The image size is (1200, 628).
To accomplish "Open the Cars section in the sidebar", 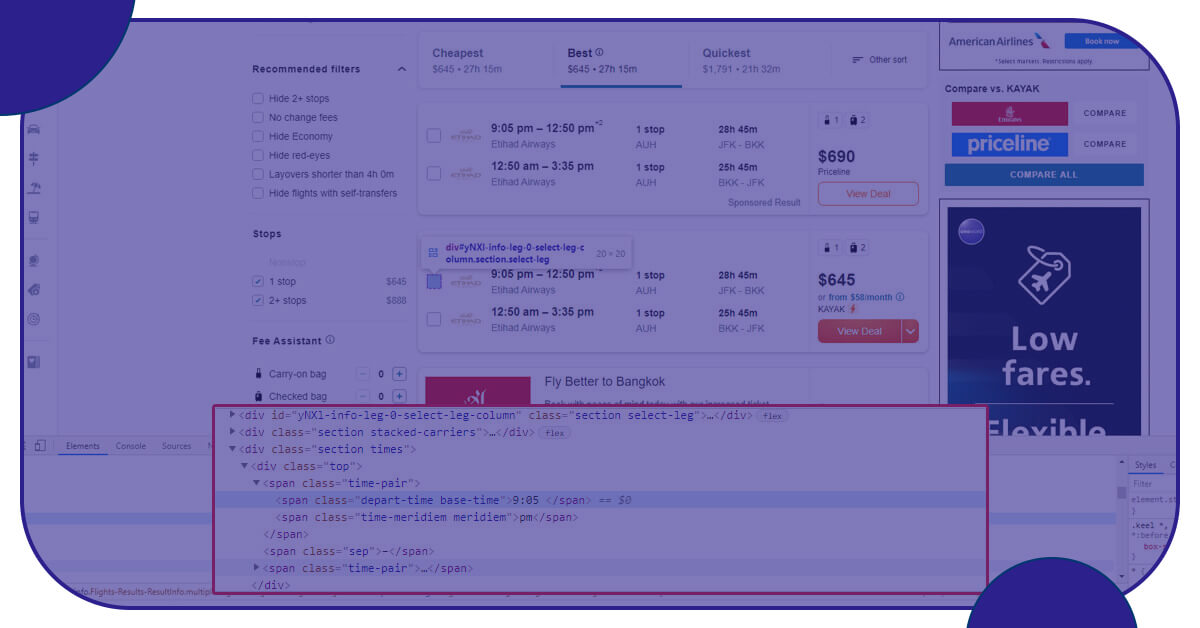I will point(33,129).
